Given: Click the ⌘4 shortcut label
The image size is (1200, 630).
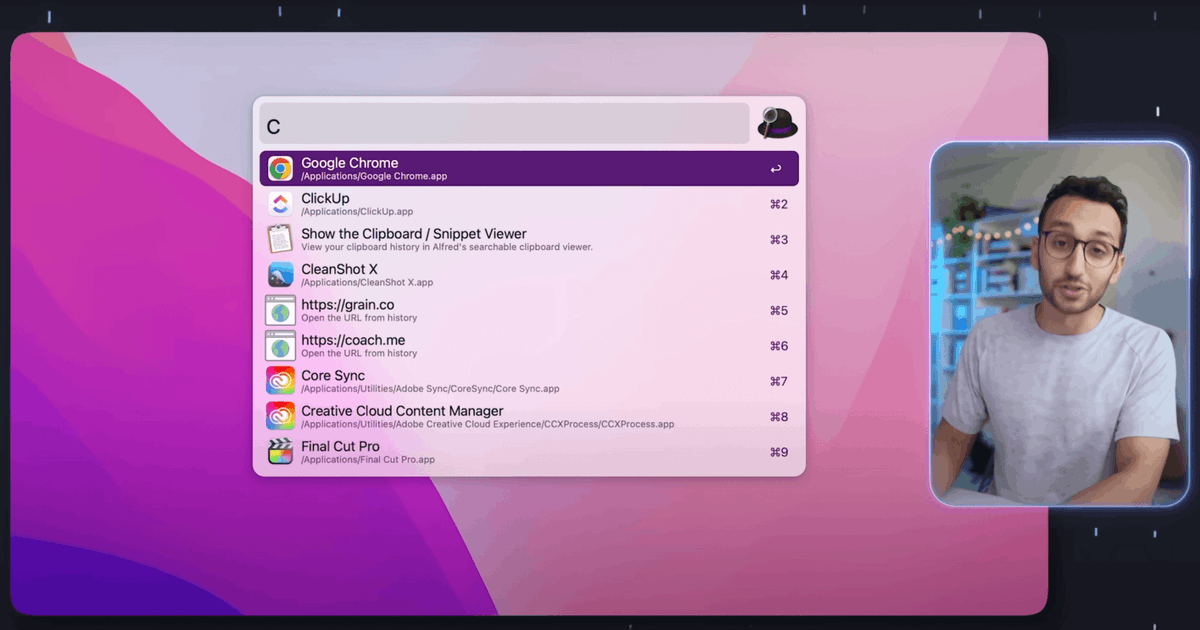Looking at the screenshot, I should (779, 275).
